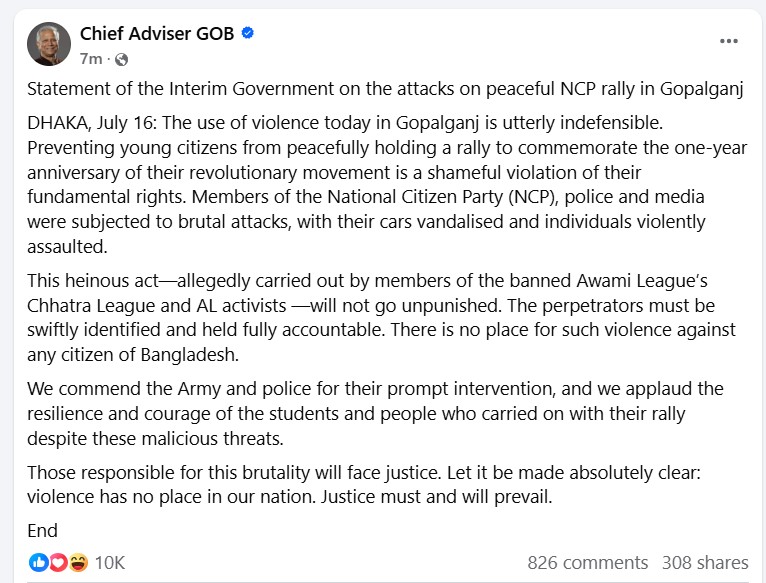Click the globe public audience icon

point(121,60)
